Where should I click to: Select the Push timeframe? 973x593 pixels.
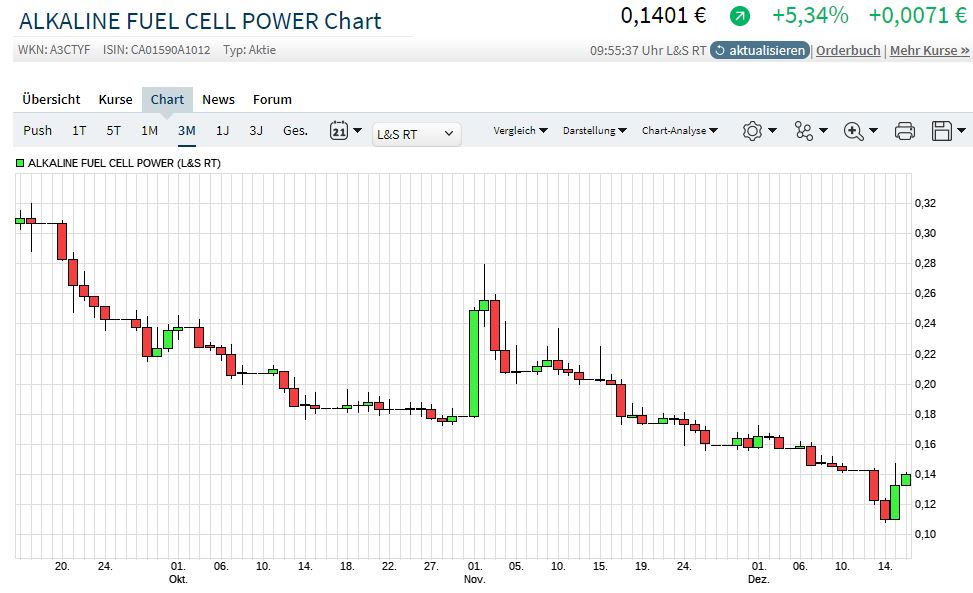tap(37, 130)
